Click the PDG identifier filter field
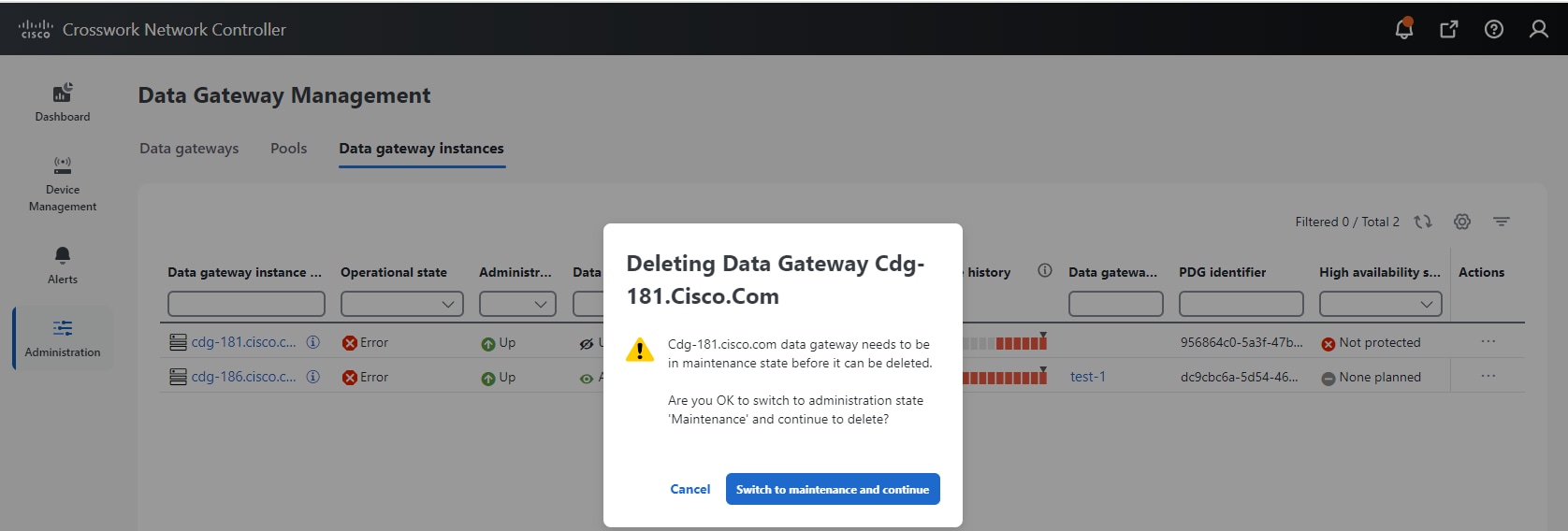The height and width of the screenshot is (531, 1568). click(1241, 304)
